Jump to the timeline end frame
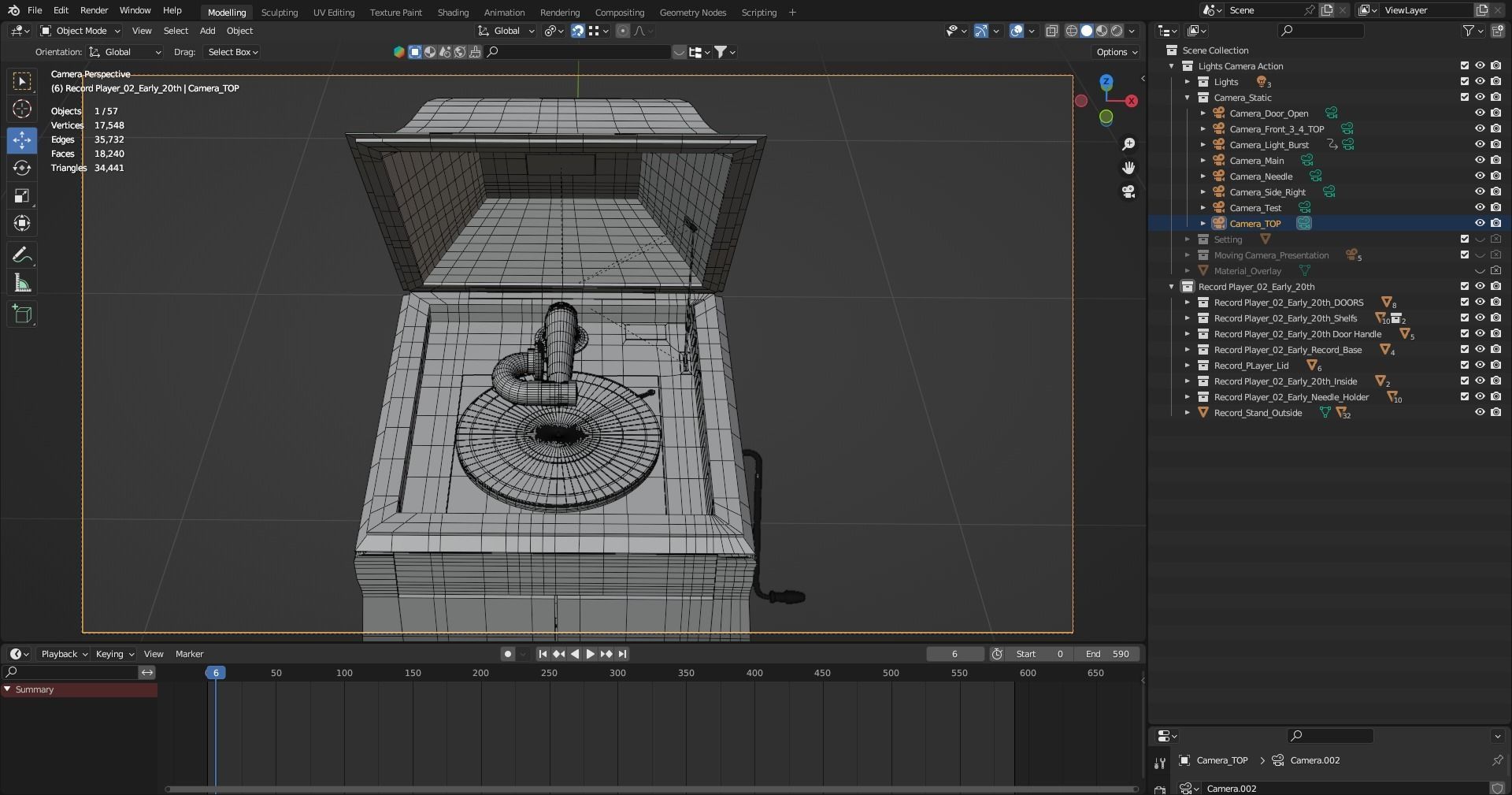Viewport: 1512px width, 795px height. point(622,654)
